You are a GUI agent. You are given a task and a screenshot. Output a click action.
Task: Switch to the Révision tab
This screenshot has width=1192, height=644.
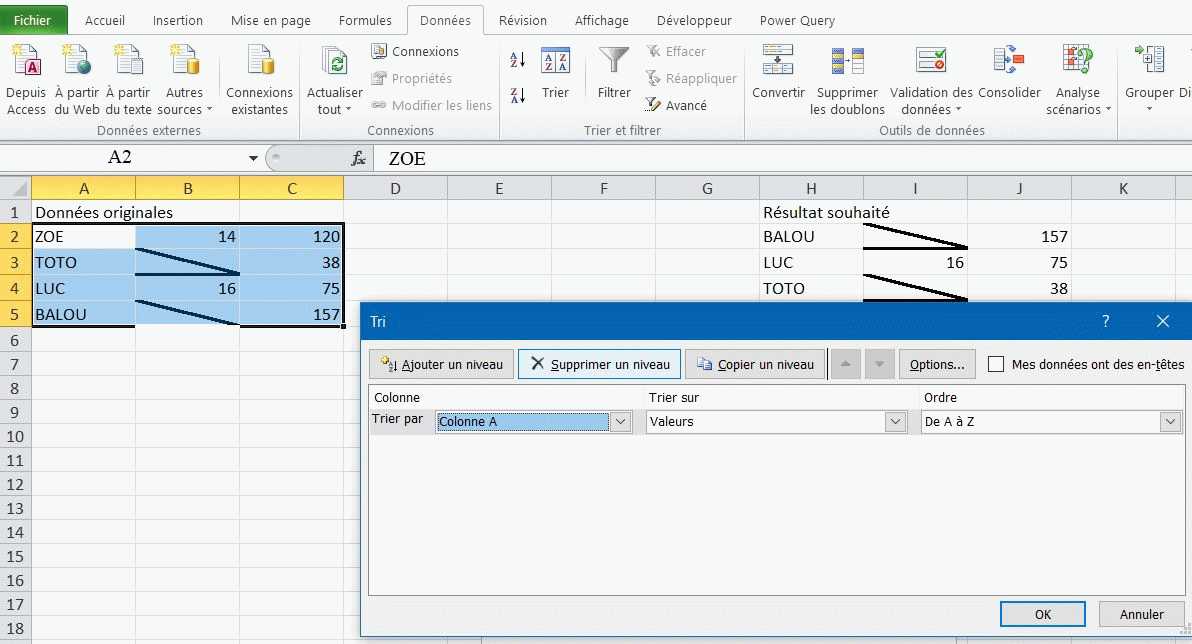click(x=522, y=21)
